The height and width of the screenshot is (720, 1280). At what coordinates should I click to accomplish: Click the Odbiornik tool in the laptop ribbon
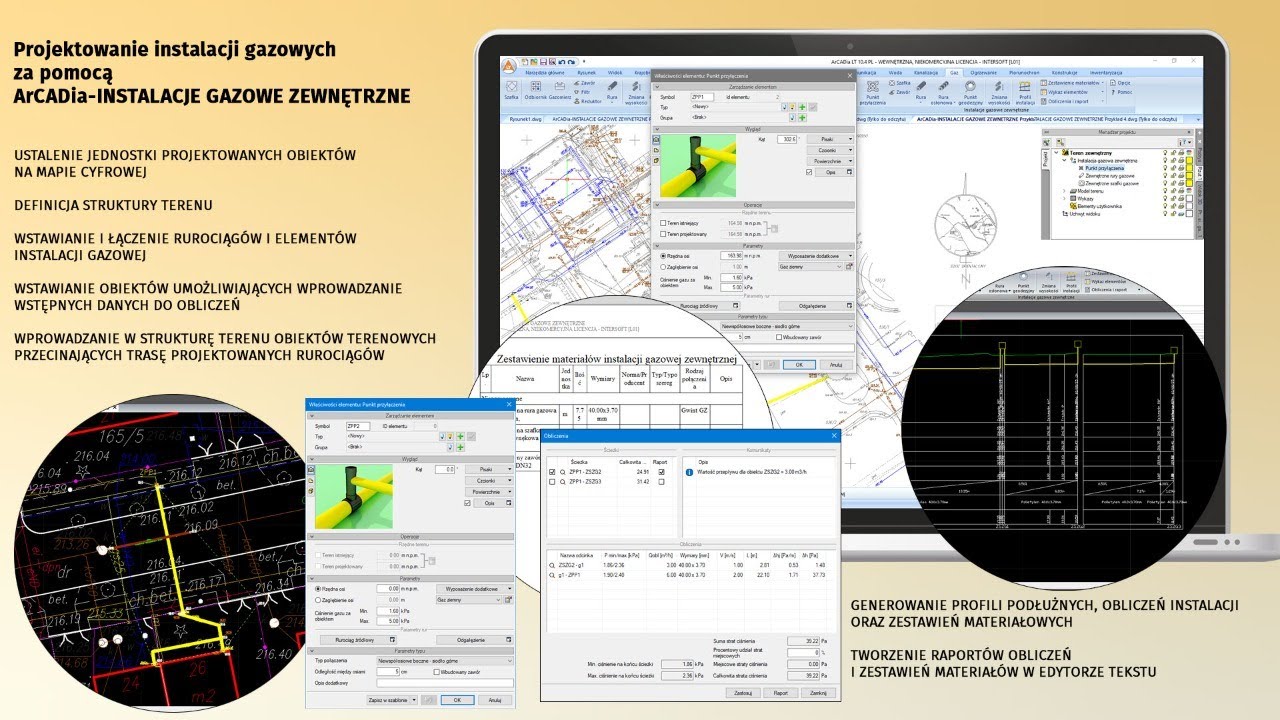coord(535,92)
